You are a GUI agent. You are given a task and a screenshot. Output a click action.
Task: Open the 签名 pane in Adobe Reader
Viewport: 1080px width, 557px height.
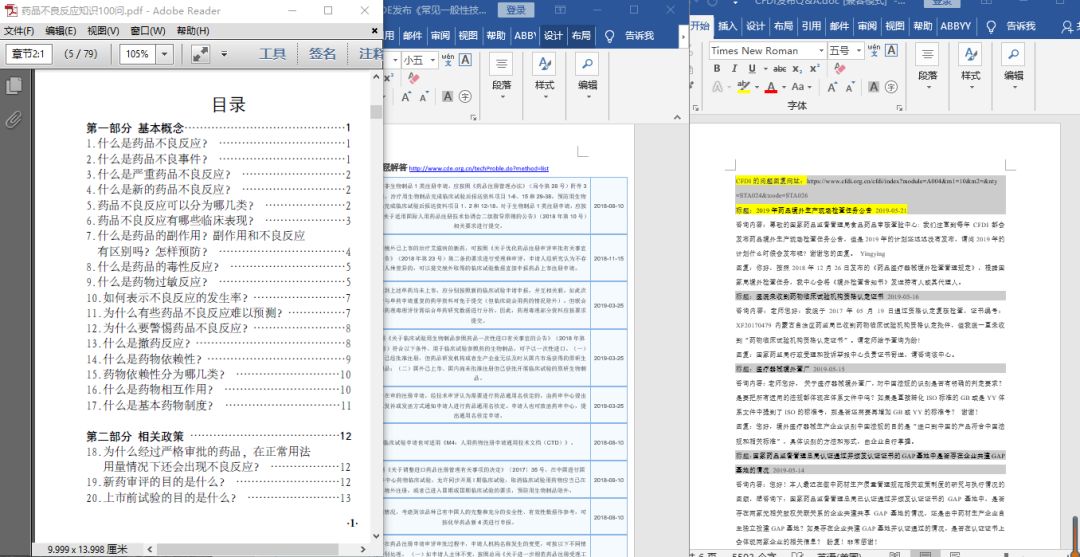coord(322,54)
